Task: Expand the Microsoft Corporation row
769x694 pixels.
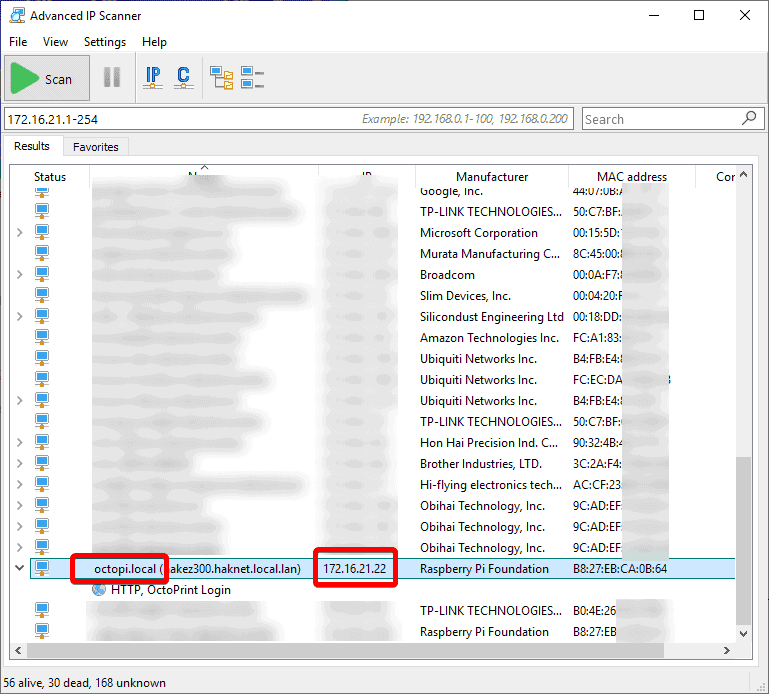Action: click(20, 232)
